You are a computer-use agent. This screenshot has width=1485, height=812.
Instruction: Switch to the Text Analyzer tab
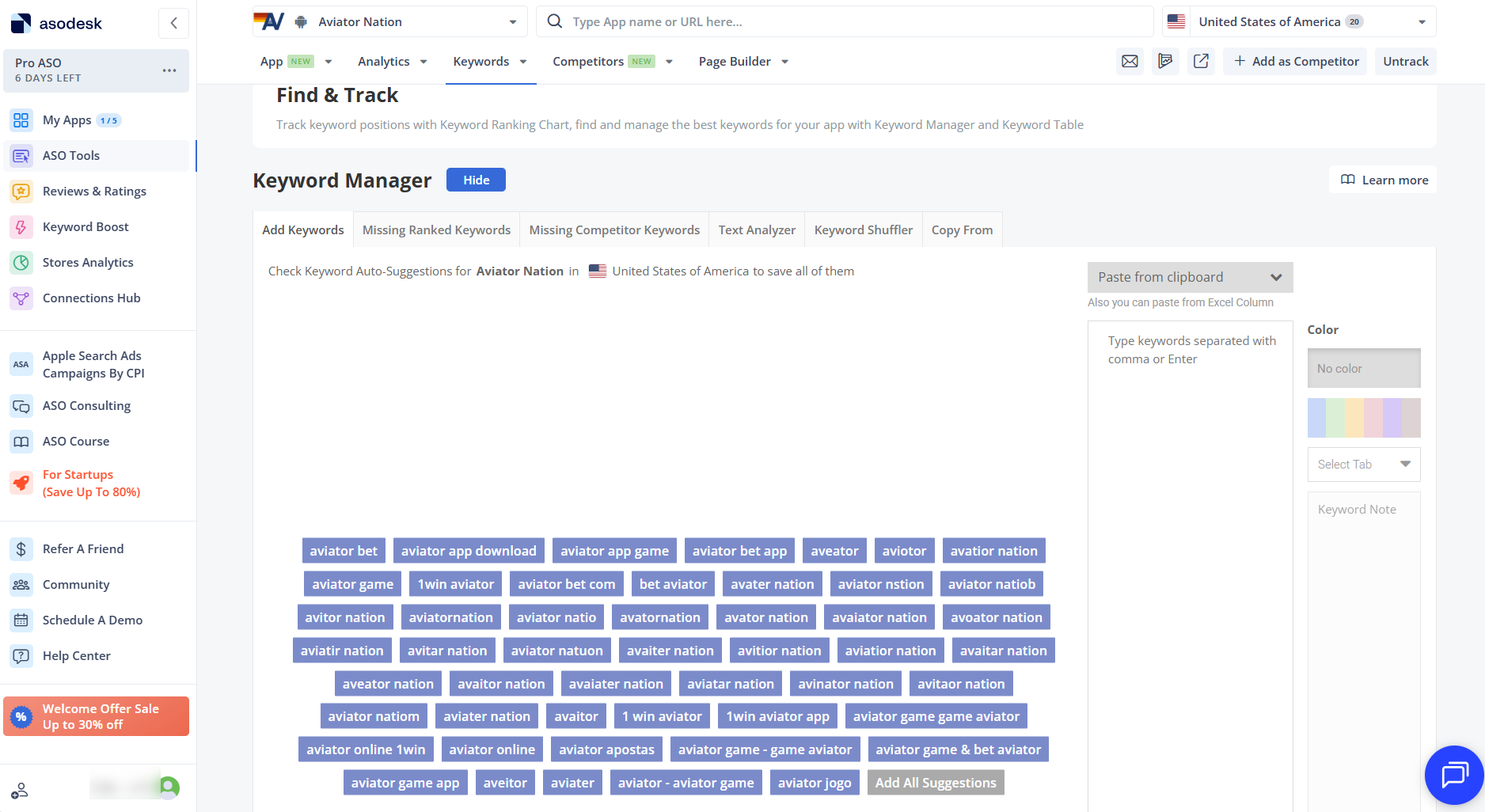point(757,230)
